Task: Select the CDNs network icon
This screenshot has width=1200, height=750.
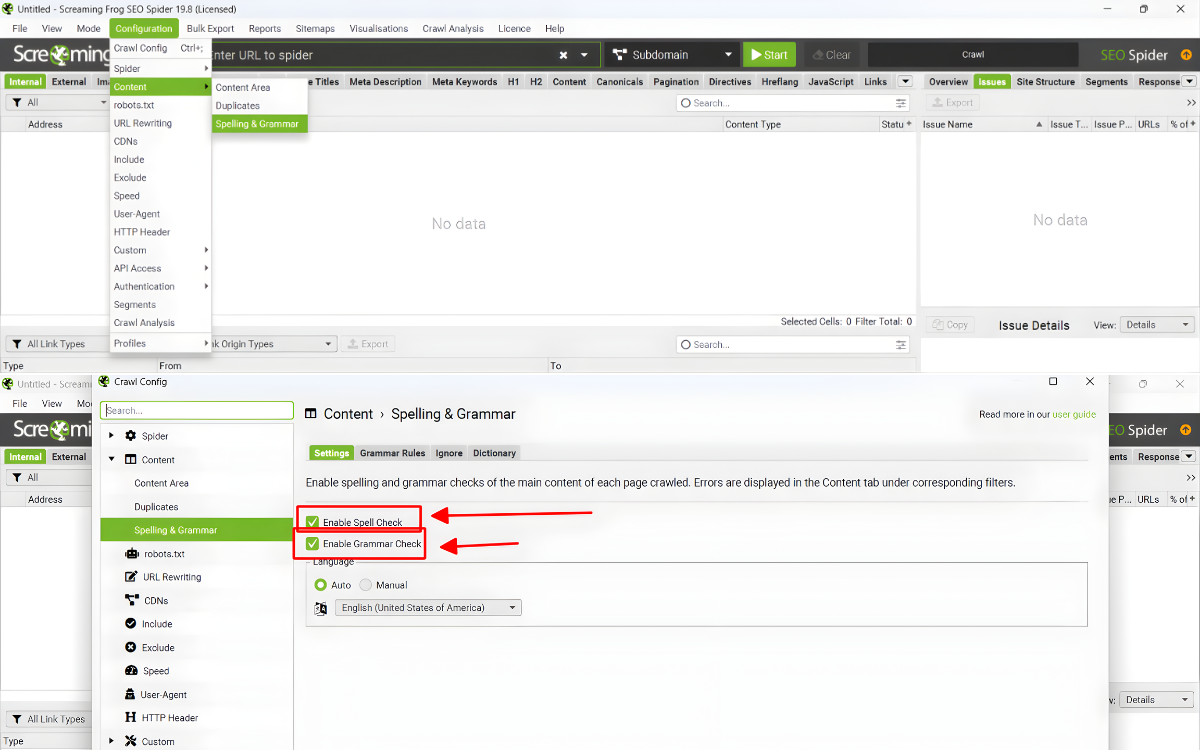Action: 131,601
